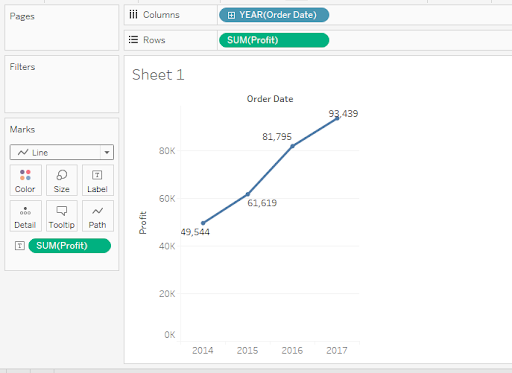Expand the plus on YEAR(Order Date) pill
The width and height of the screenshot is (512, 373).
coord(231,15)
